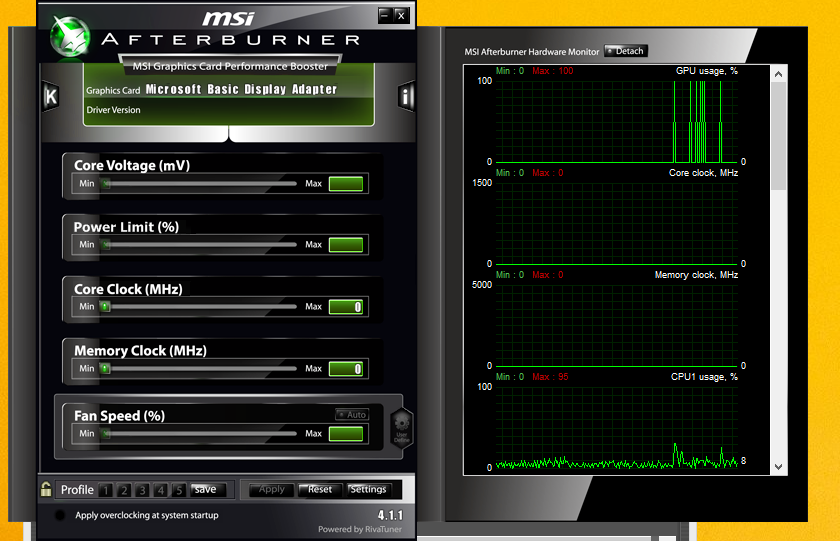Save the current profile

click(207, 490)
